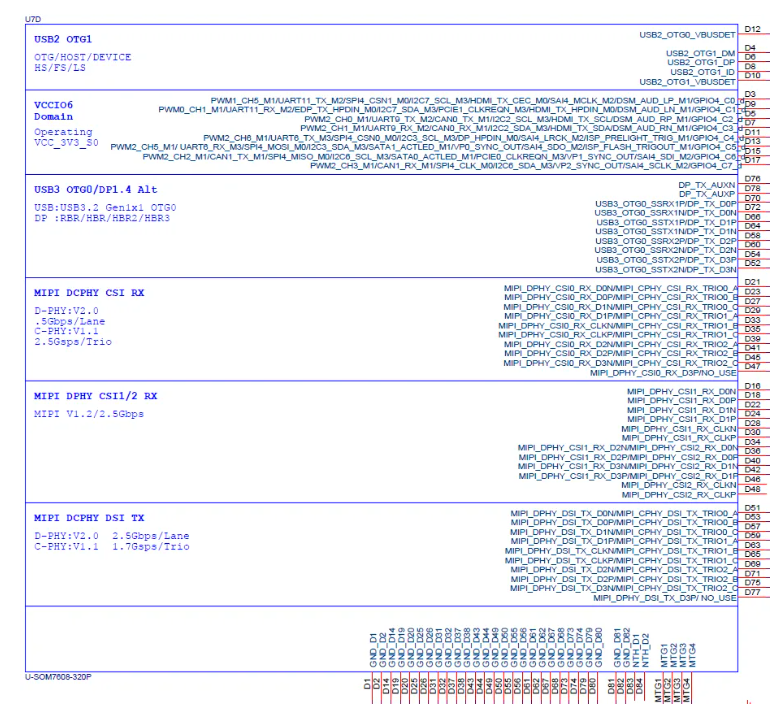Screen dimensions: 784x705
Task: Select the D-PHY:V2.0 text in CSI RX section
Action: coord(66,310)
